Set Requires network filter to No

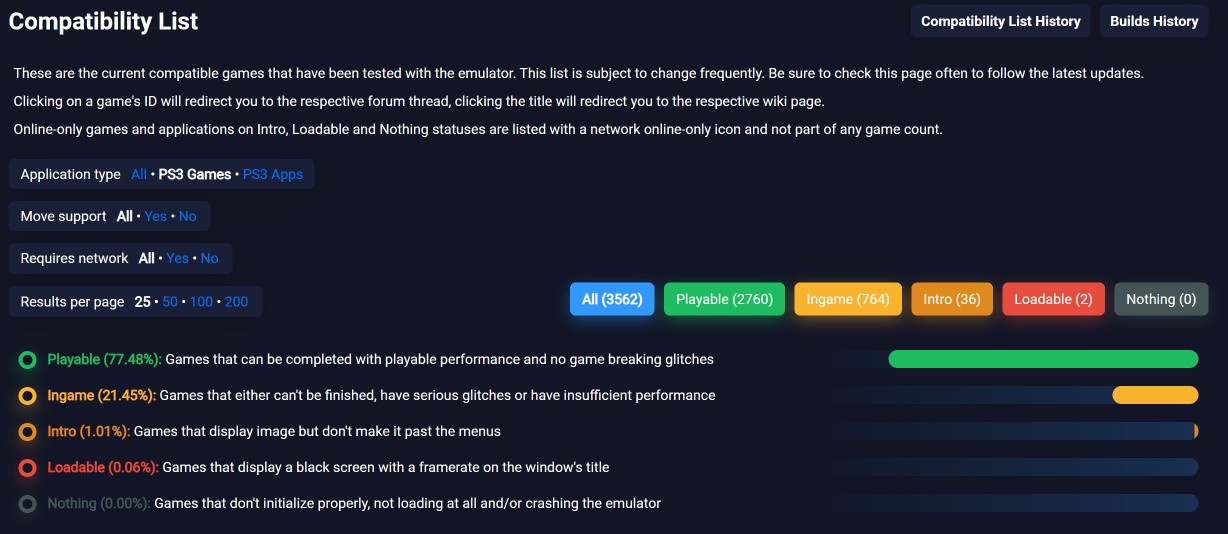[x=209, y=258]
